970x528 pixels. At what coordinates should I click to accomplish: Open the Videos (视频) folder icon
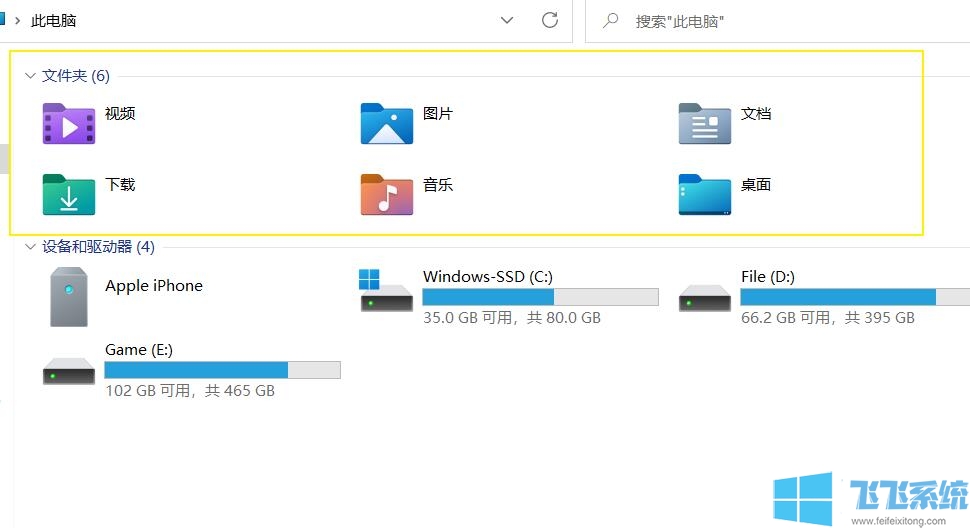(x=68, y=124)
